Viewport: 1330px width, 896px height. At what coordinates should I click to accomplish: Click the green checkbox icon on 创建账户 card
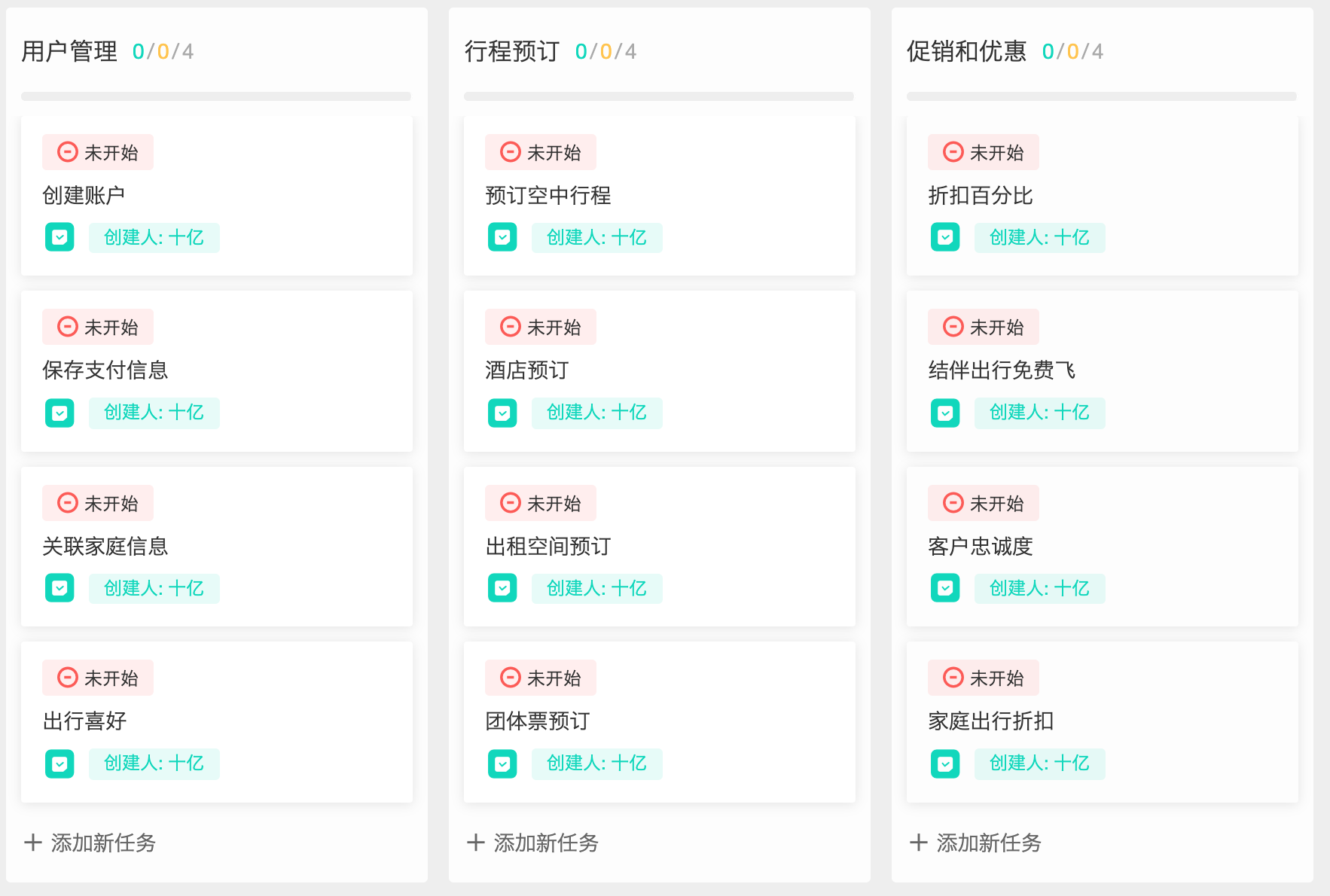pos(59,237)
